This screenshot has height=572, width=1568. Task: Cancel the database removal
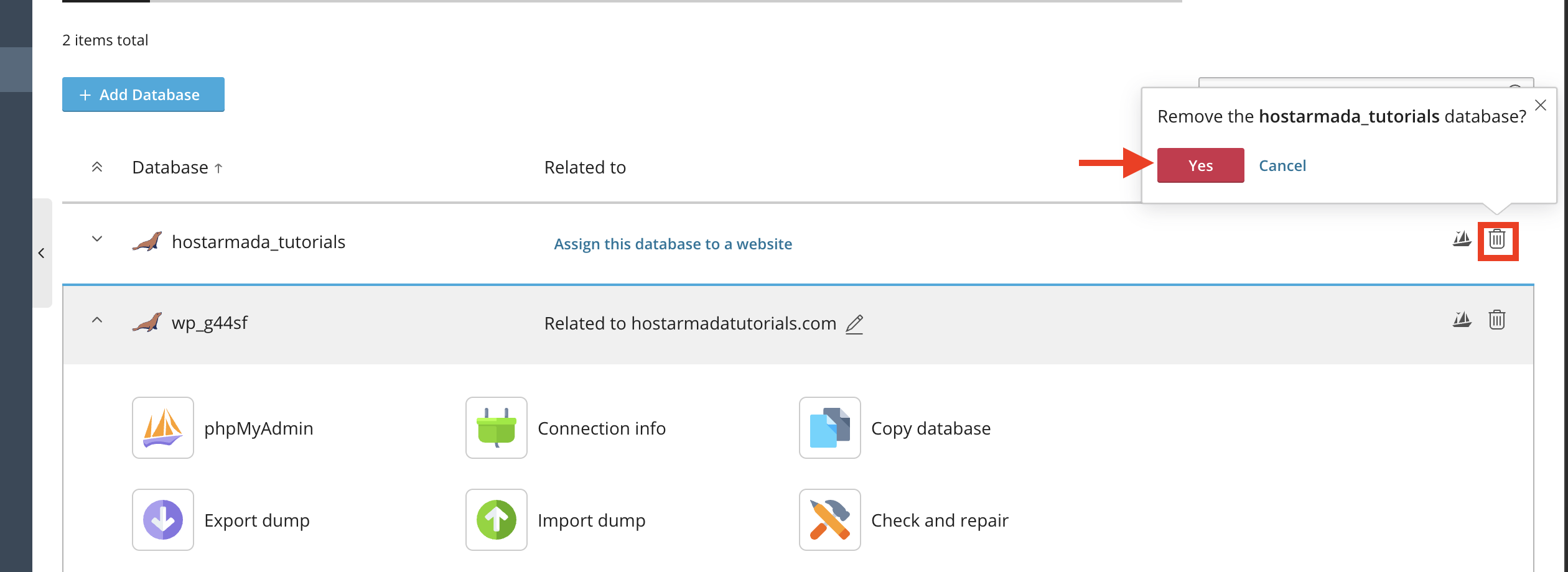[1282, 165]
